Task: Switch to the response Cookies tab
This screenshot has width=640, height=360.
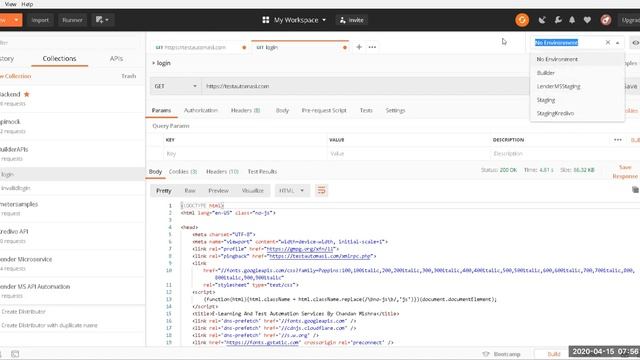Action: pyautogui.click(x=182, y=171)
